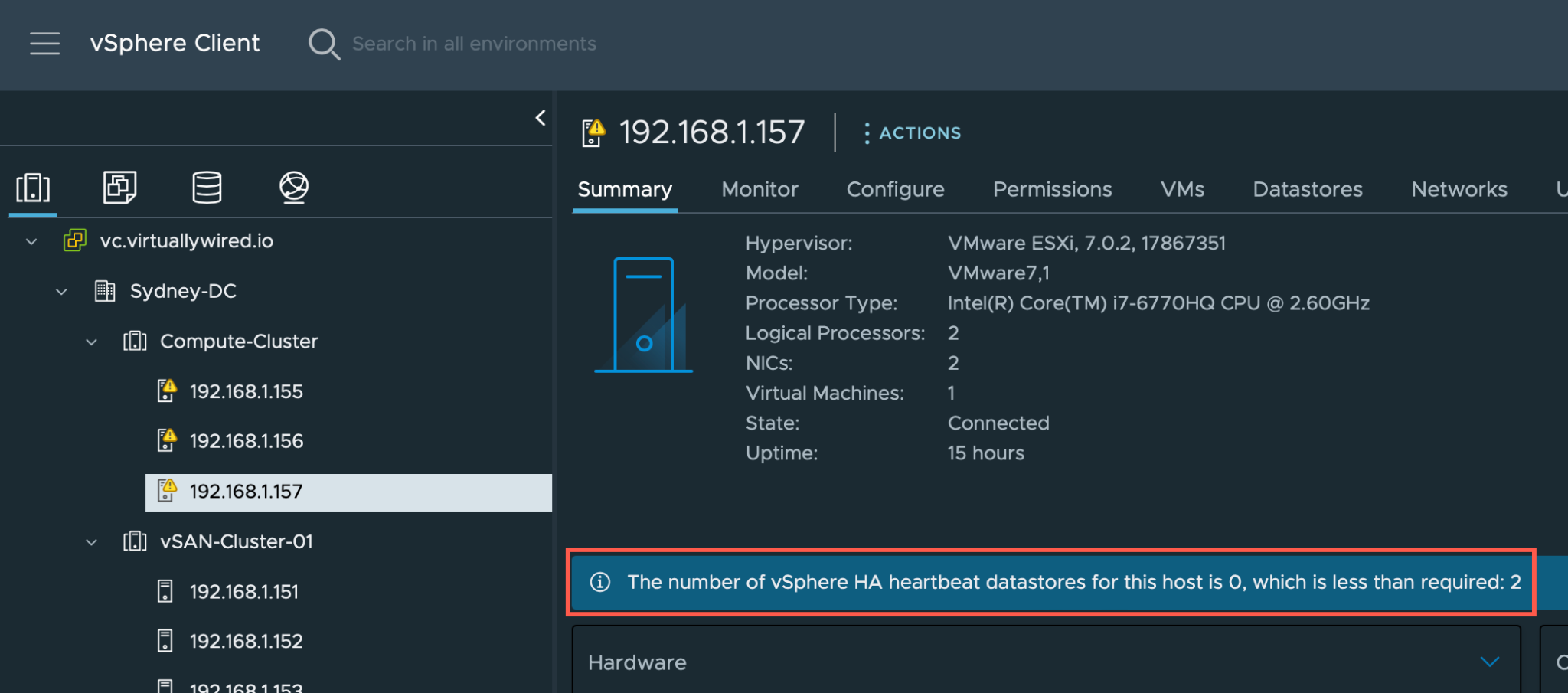This screenshot has height=693, width=1568.
Task: Click warning host icon for 192.168.1.155
Action: pos(166,391)
